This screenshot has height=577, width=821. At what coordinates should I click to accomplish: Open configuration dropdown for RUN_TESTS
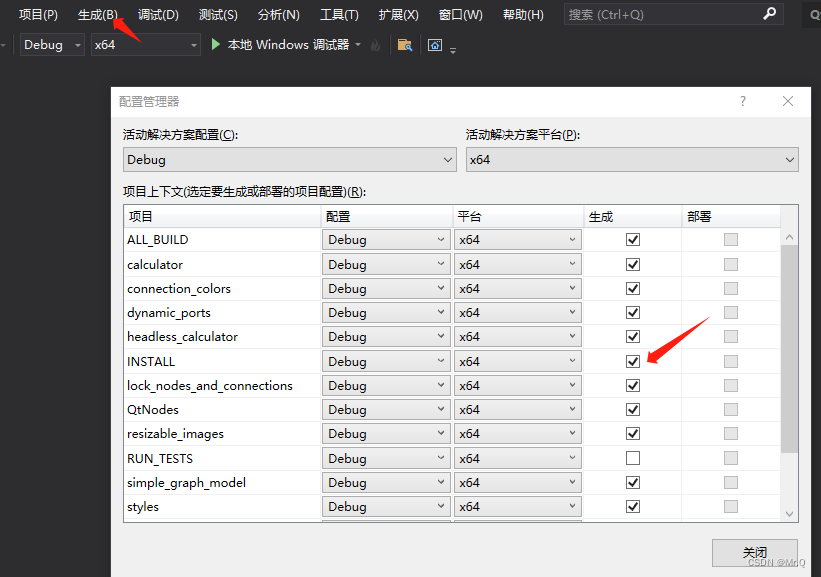click(x=386, y=458)
